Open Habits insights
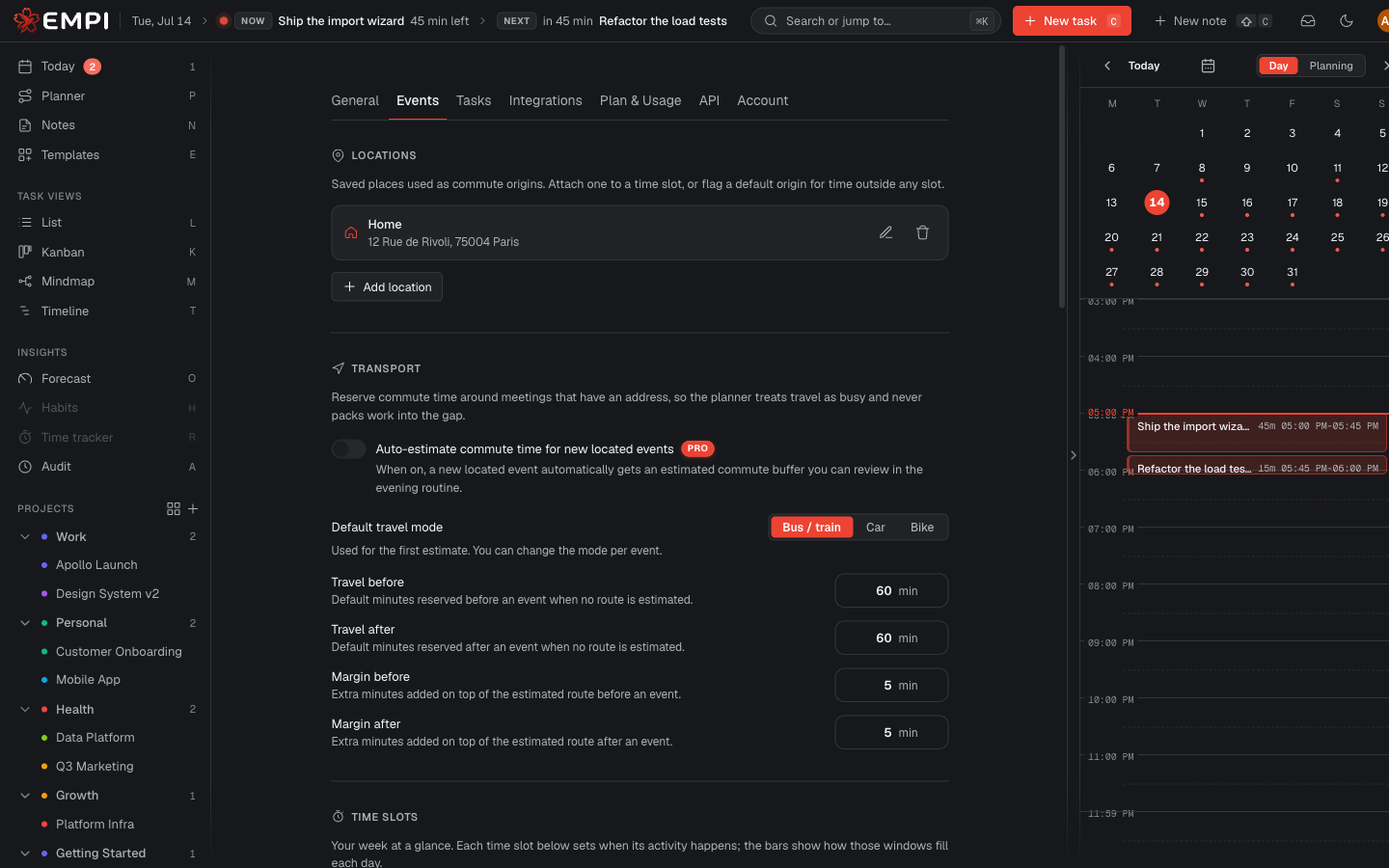Viewport: 1389px width, 868px height. click(x=106, y=408)
